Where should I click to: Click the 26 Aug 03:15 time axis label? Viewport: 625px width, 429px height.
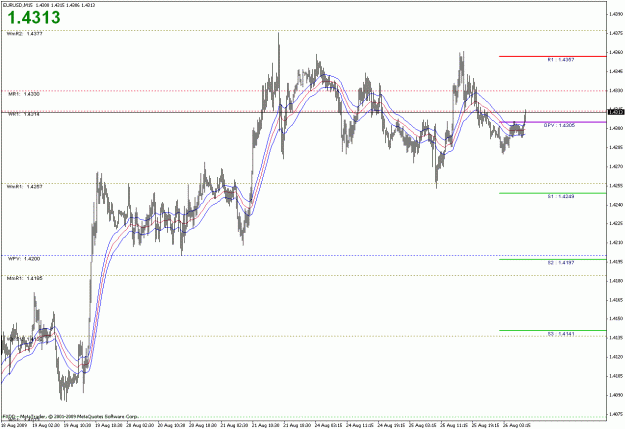tap(517, 425)
